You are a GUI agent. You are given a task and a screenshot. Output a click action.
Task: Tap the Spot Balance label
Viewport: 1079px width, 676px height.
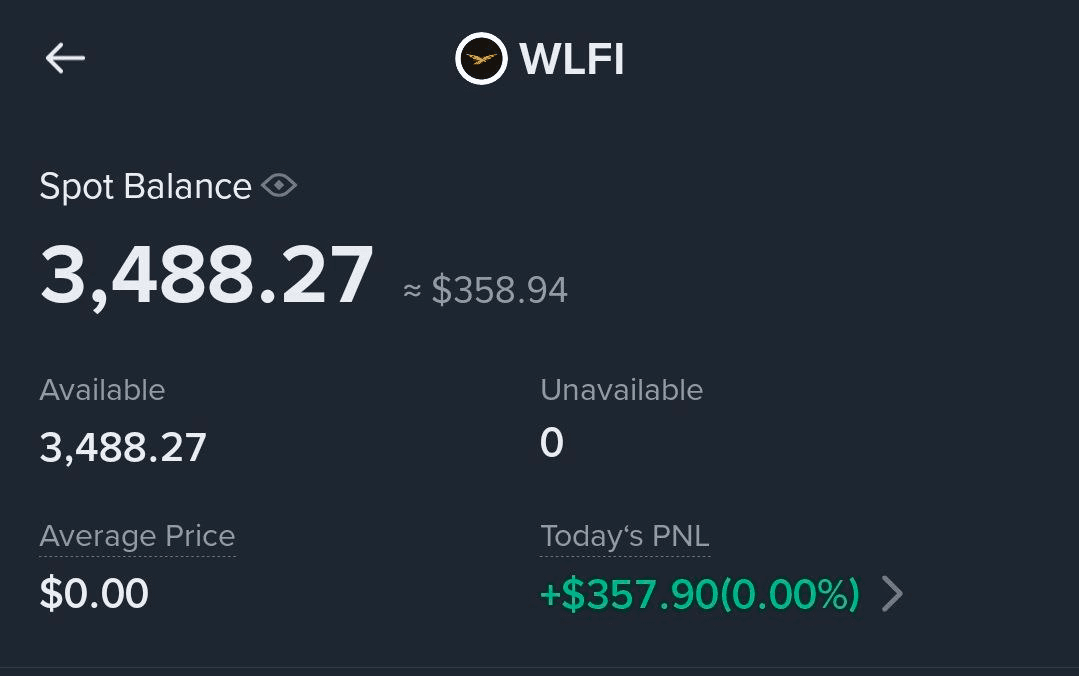coord(145,186)
